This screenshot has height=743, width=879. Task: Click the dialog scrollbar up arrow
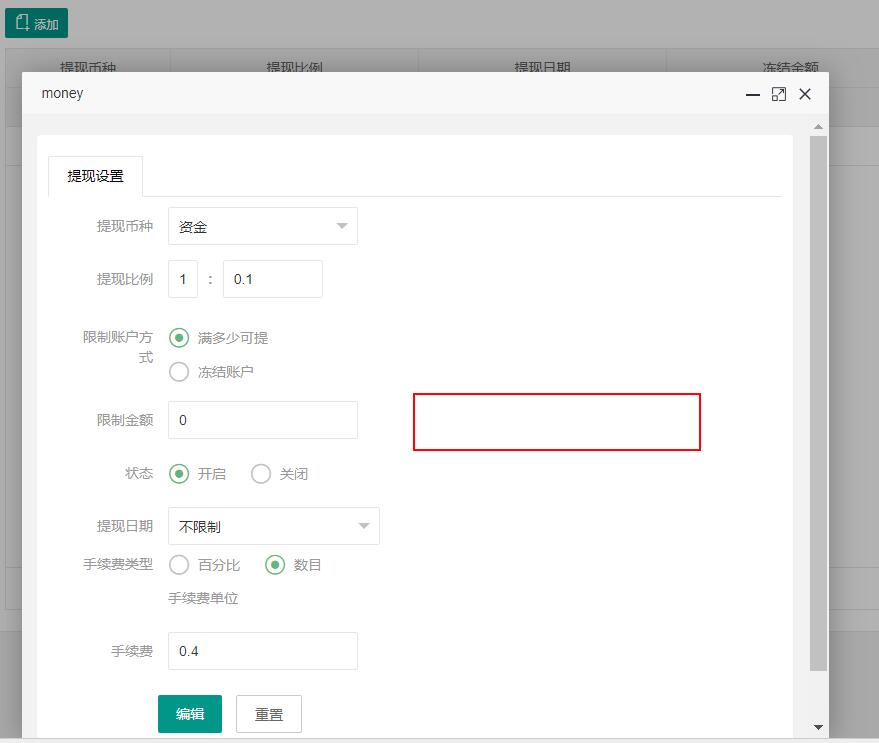point(818,127)
